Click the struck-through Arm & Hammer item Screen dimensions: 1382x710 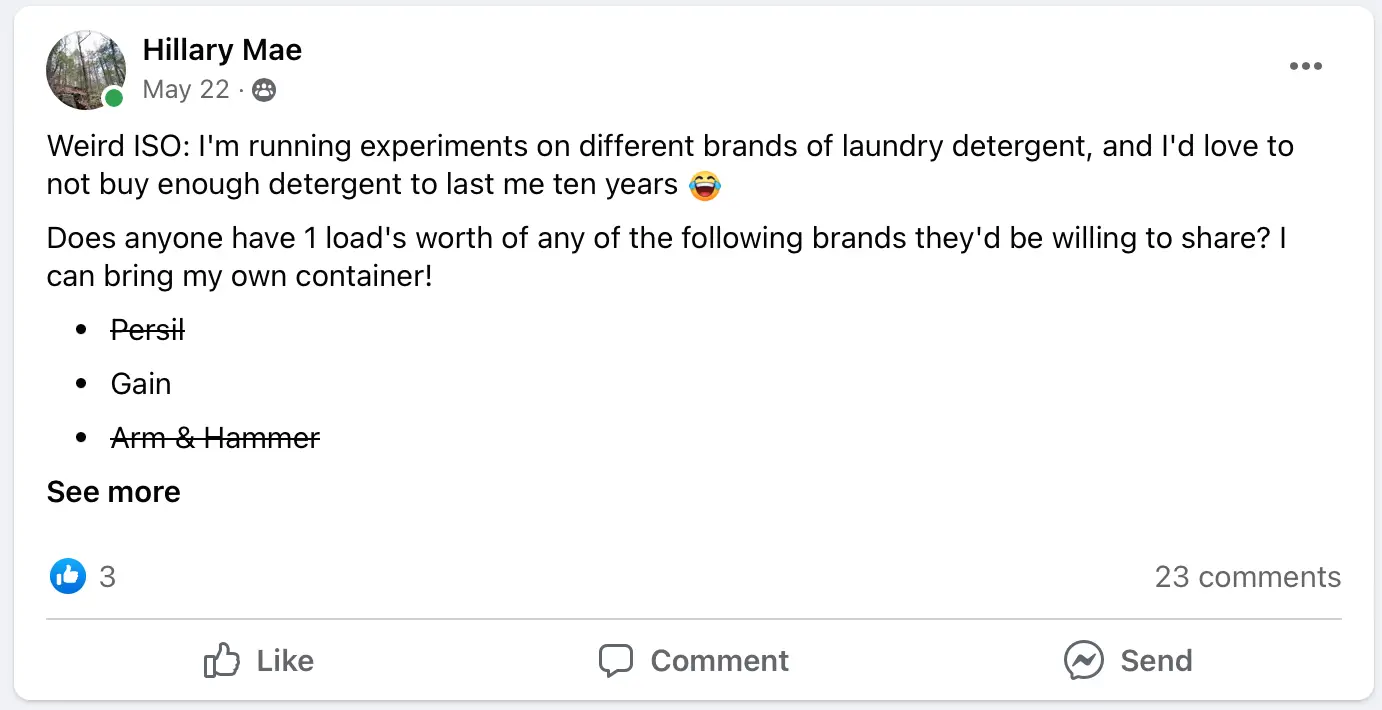pyautogui.click(x=215, y=438)
